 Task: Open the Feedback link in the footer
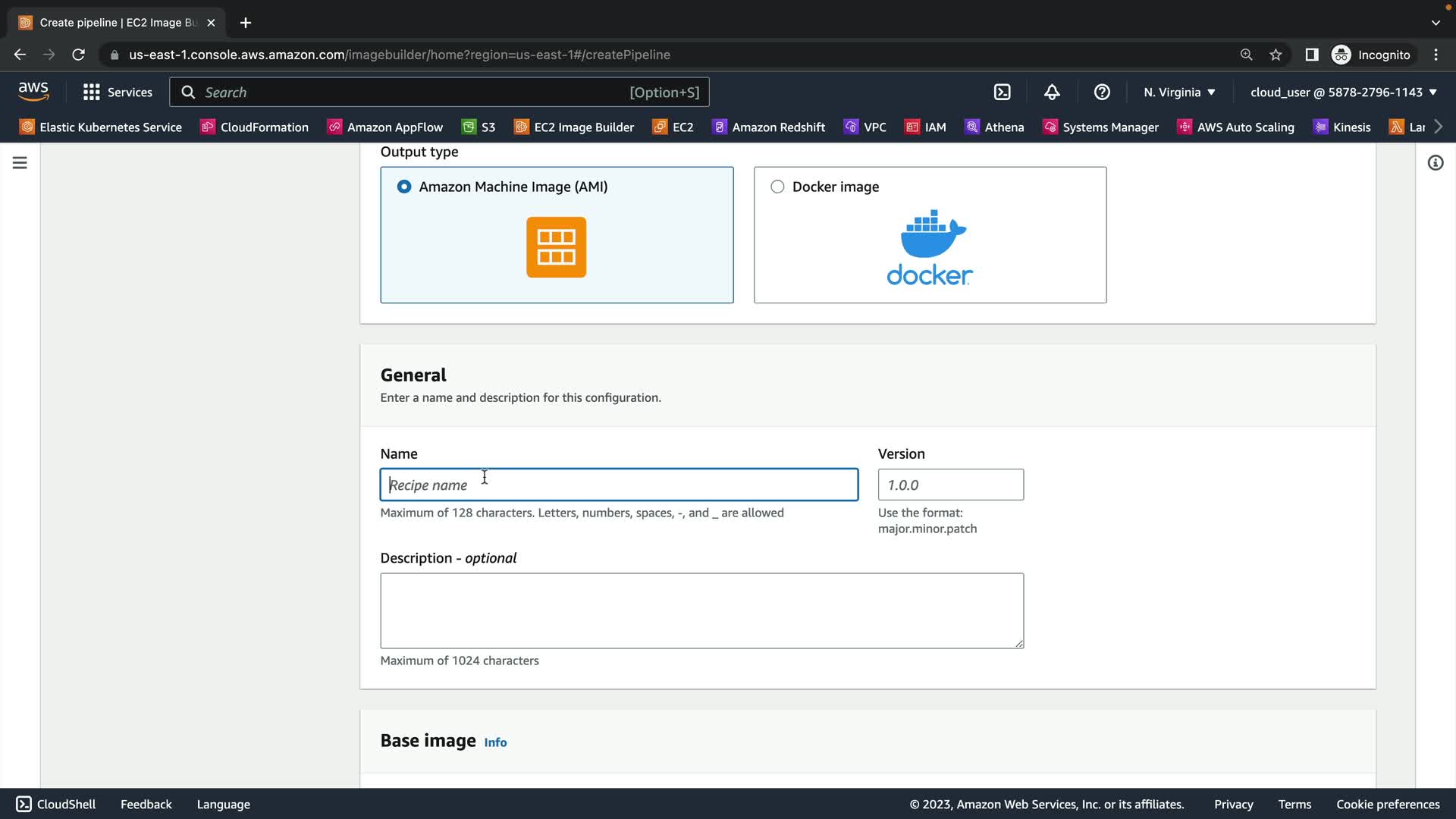pos(146,804)
